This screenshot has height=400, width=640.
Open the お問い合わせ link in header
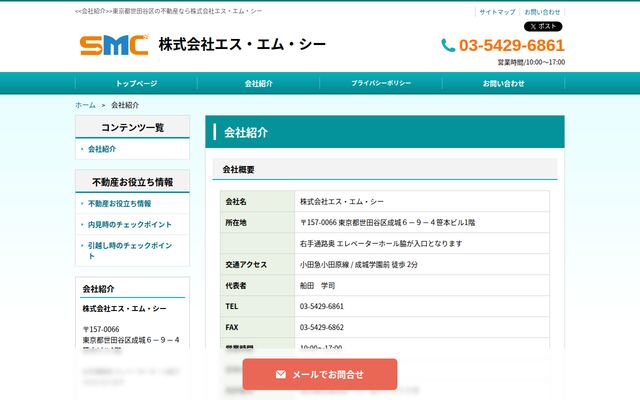[542, 12]
